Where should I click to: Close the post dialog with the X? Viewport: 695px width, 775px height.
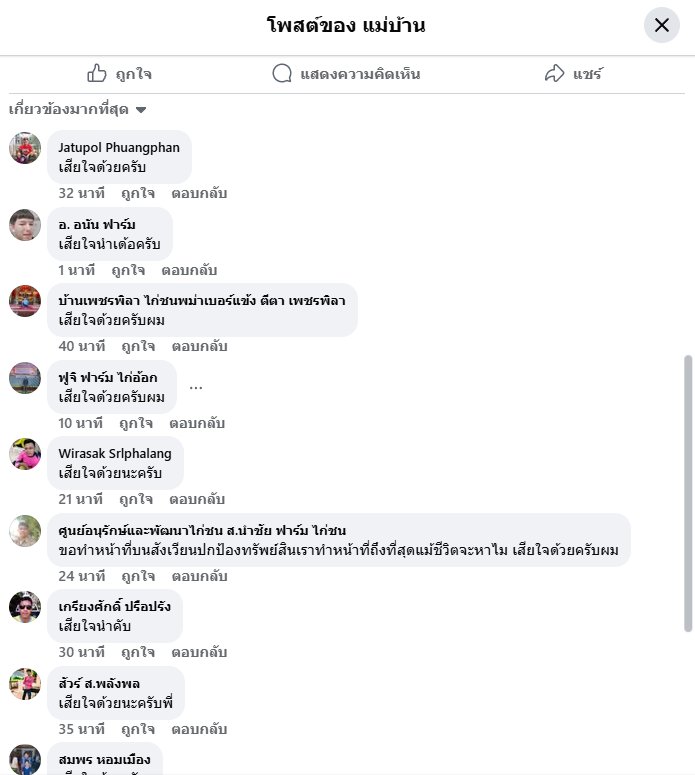coord(661,25)
